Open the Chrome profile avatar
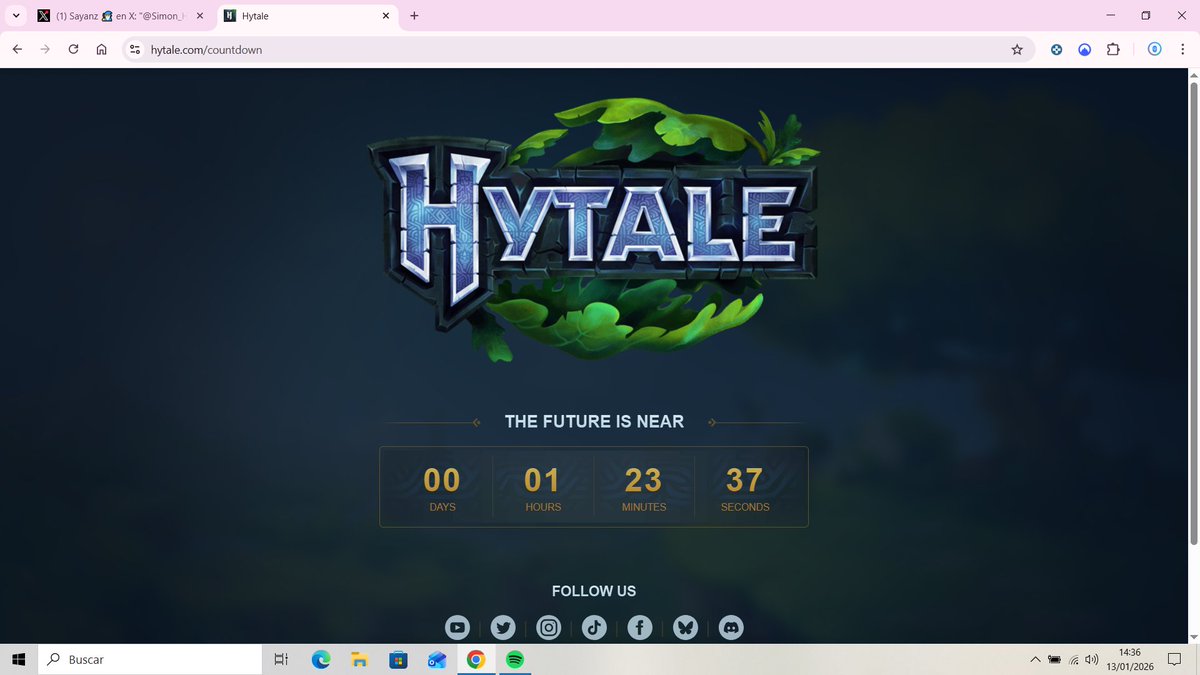Viewport: 1200px width, 675px height. pyautogui.click(x=1154, y=49)
